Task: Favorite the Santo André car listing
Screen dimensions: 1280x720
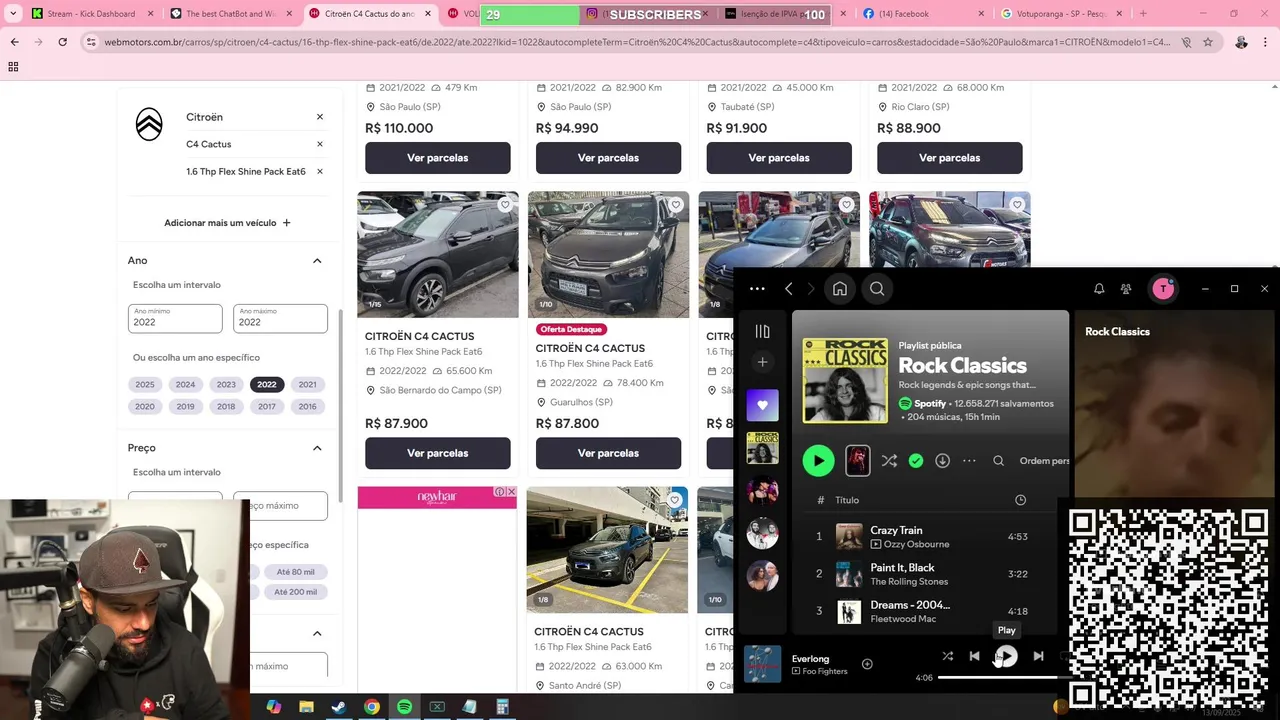Action: 676,500
